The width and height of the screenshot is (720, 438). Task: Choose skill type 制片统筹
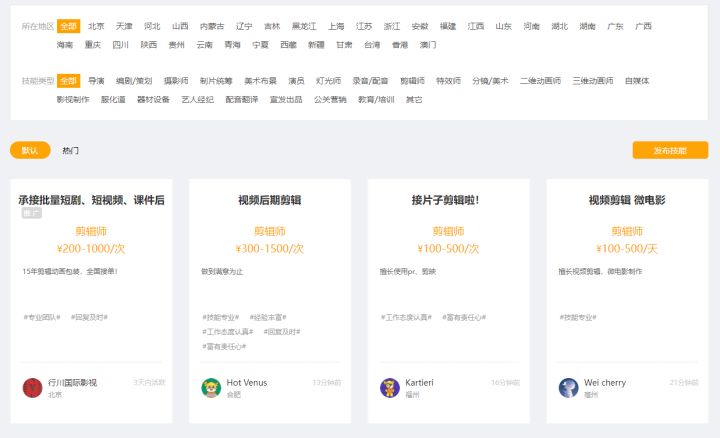coord(216,81)
